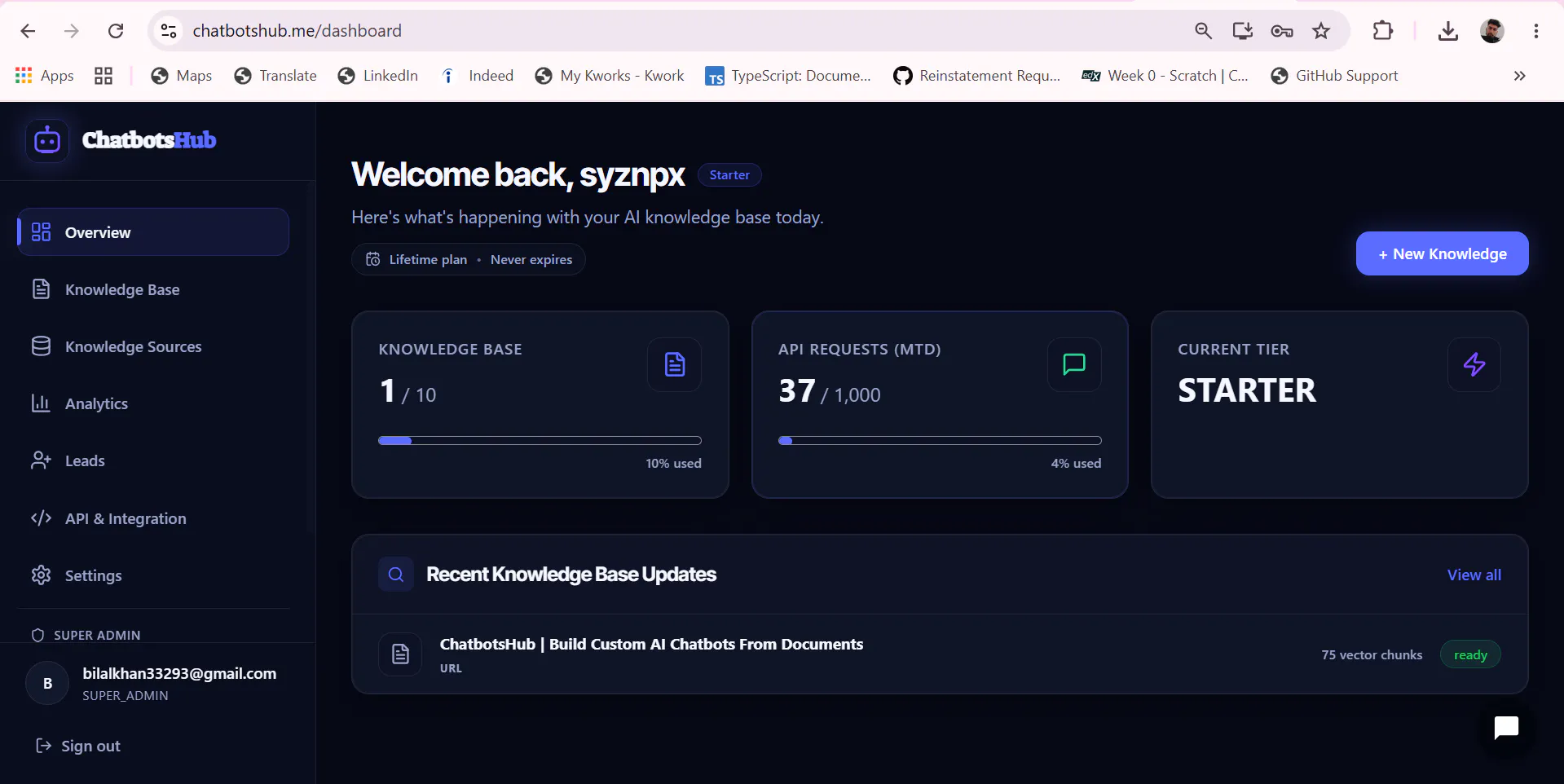Open the browser extensions puzzle icon
1564x784 pixels.
[1383, 31]
